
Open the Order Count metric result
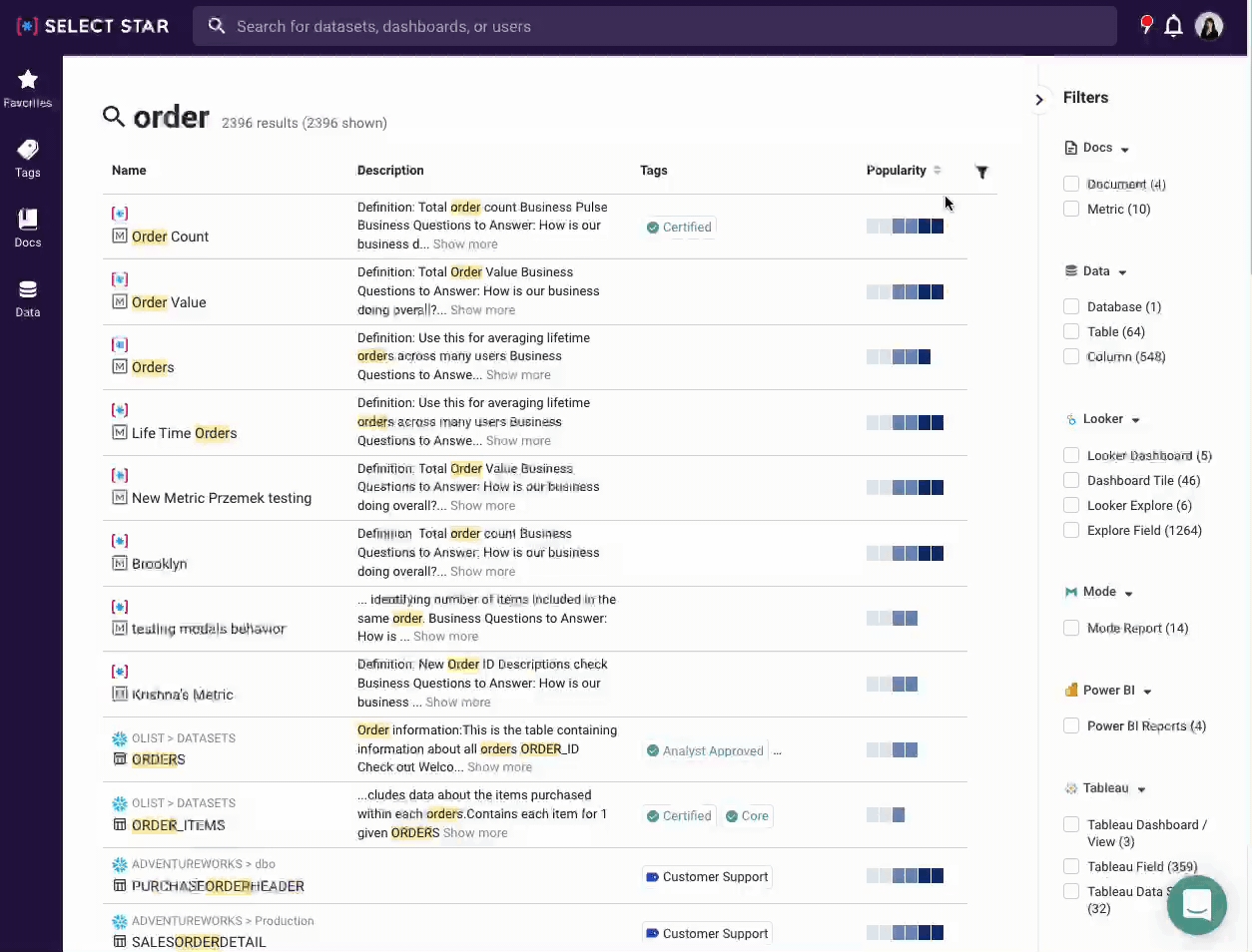click(x=170, y=237)
